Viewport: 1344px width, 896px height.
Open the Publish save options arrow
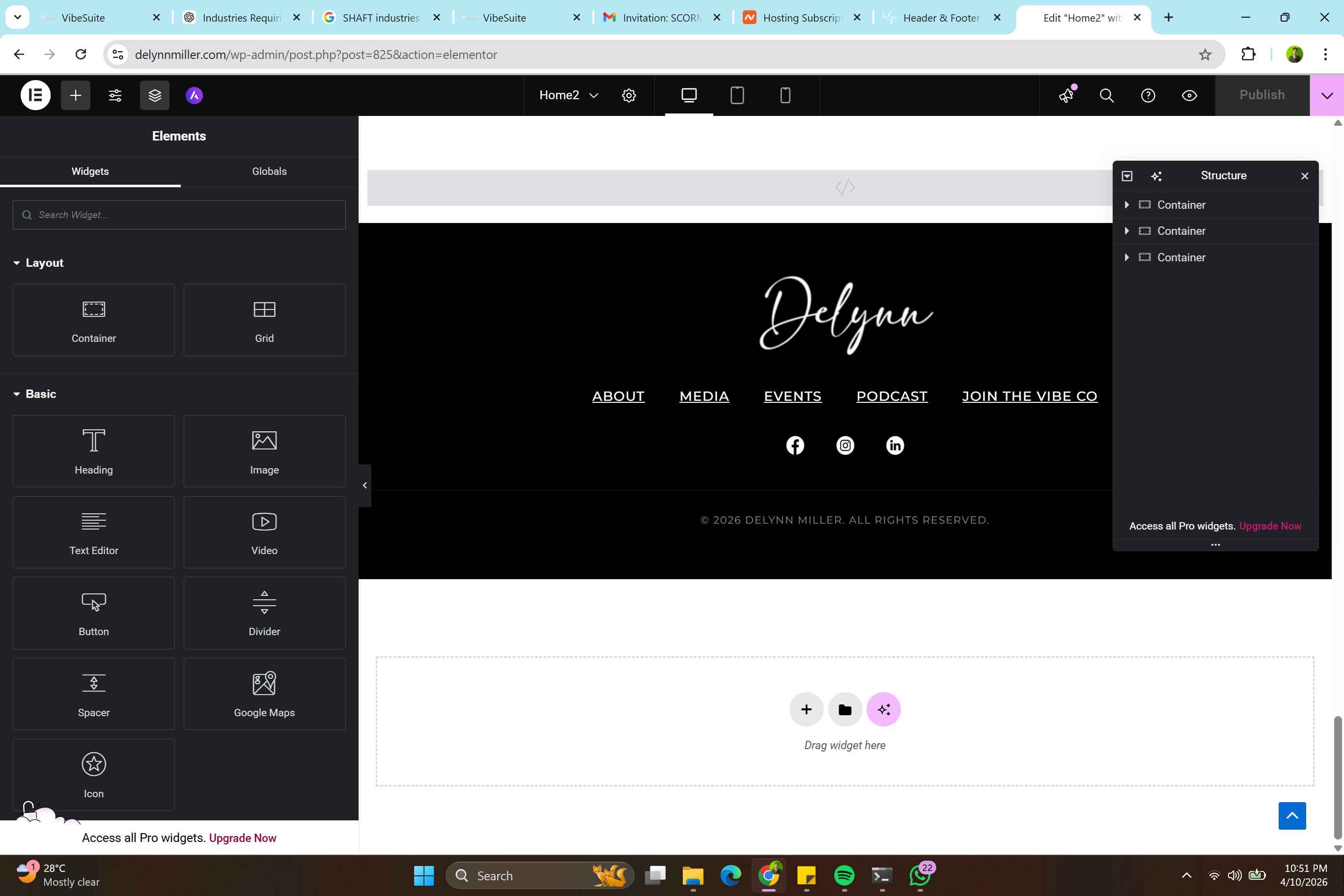coord(1327,95)
